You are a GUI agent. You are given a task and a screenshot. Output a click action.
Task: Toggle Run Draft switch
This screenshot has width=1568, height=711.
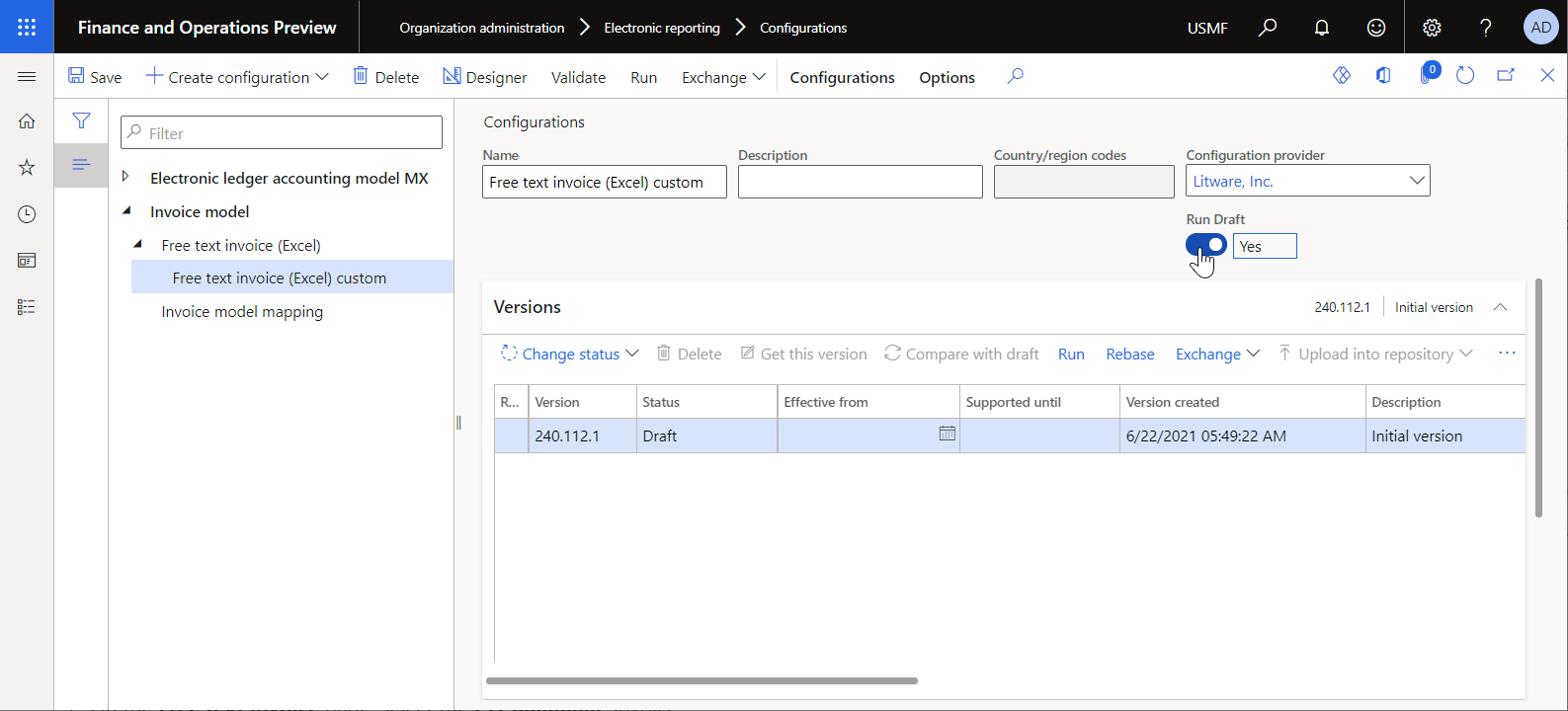click(1206, 245)
